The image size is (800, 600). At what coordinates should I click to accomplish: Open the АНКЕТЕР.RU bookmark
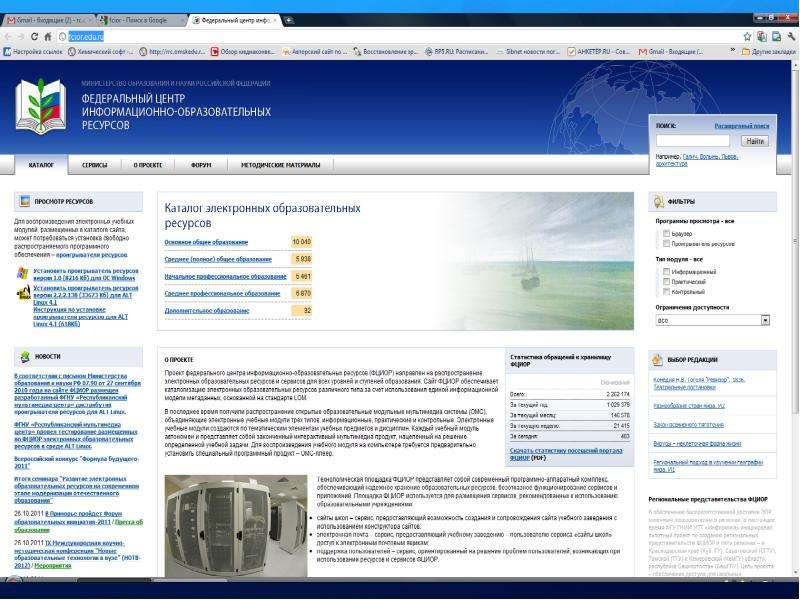(x=599, y=52)
